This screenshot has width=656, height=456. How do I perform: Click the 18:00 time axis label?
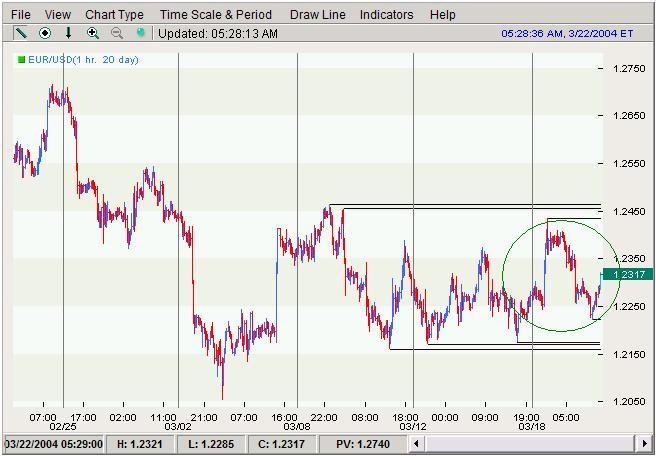(x=405, y=418)
